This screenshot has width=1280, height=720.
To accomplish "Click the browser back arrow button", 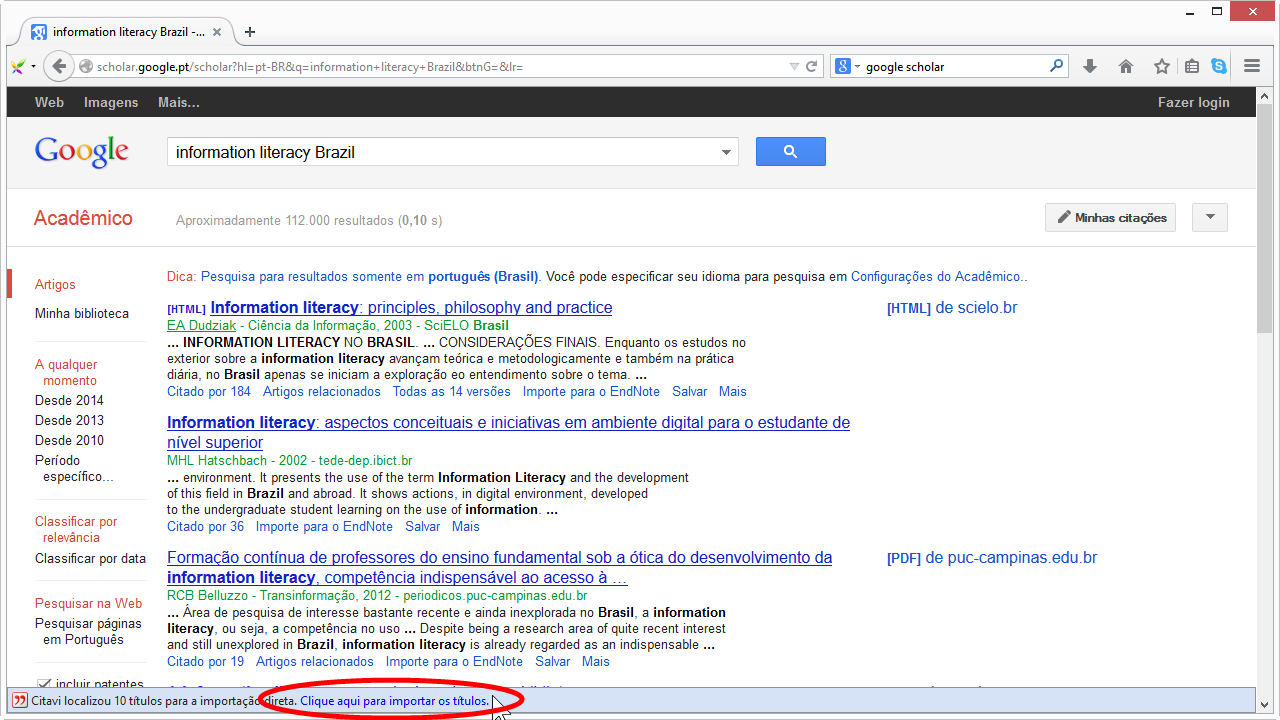I will pos(59,66).
